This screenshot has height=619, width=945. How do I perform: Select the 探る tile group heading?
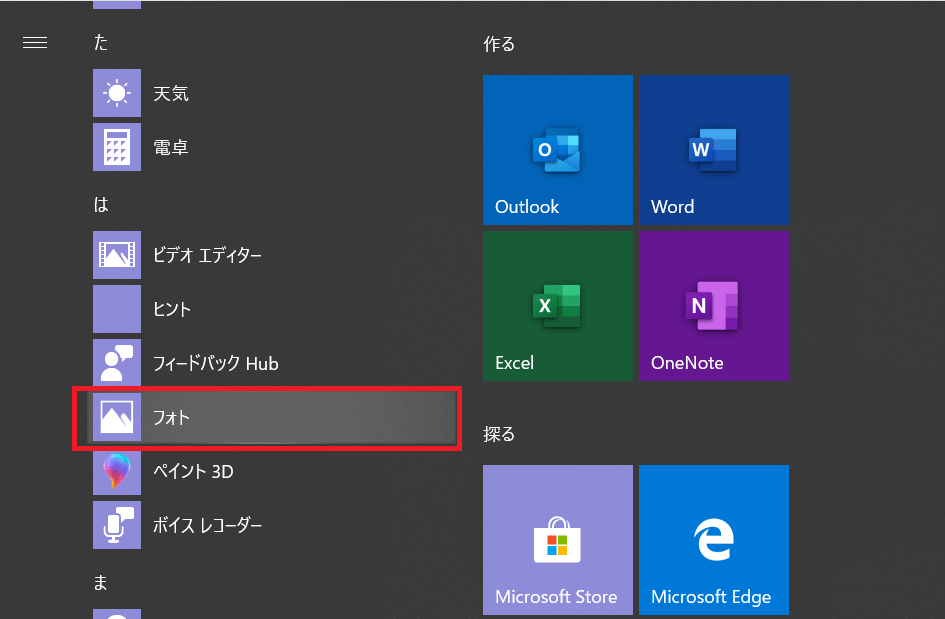[499, 434]
